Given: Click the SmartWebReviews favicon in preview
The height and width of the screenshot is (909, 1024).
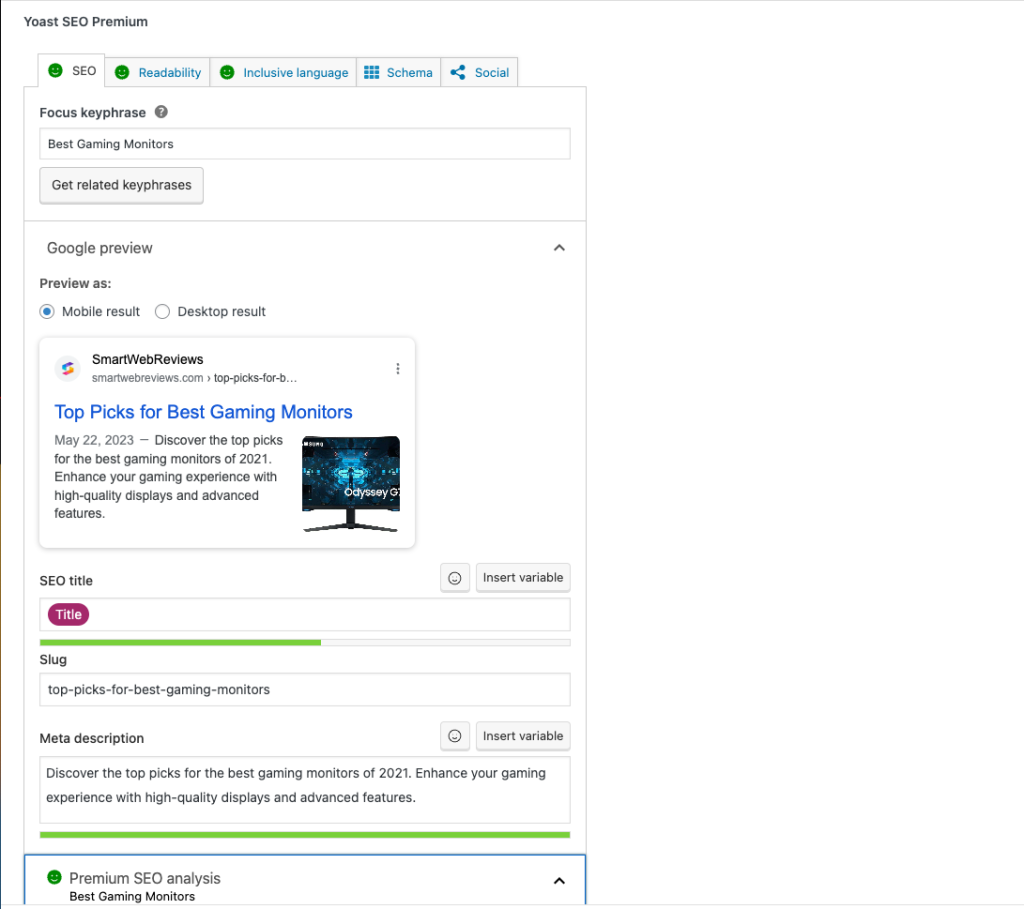Looking at the screenshot, I should pyautogui.click(x=68, y=368).
